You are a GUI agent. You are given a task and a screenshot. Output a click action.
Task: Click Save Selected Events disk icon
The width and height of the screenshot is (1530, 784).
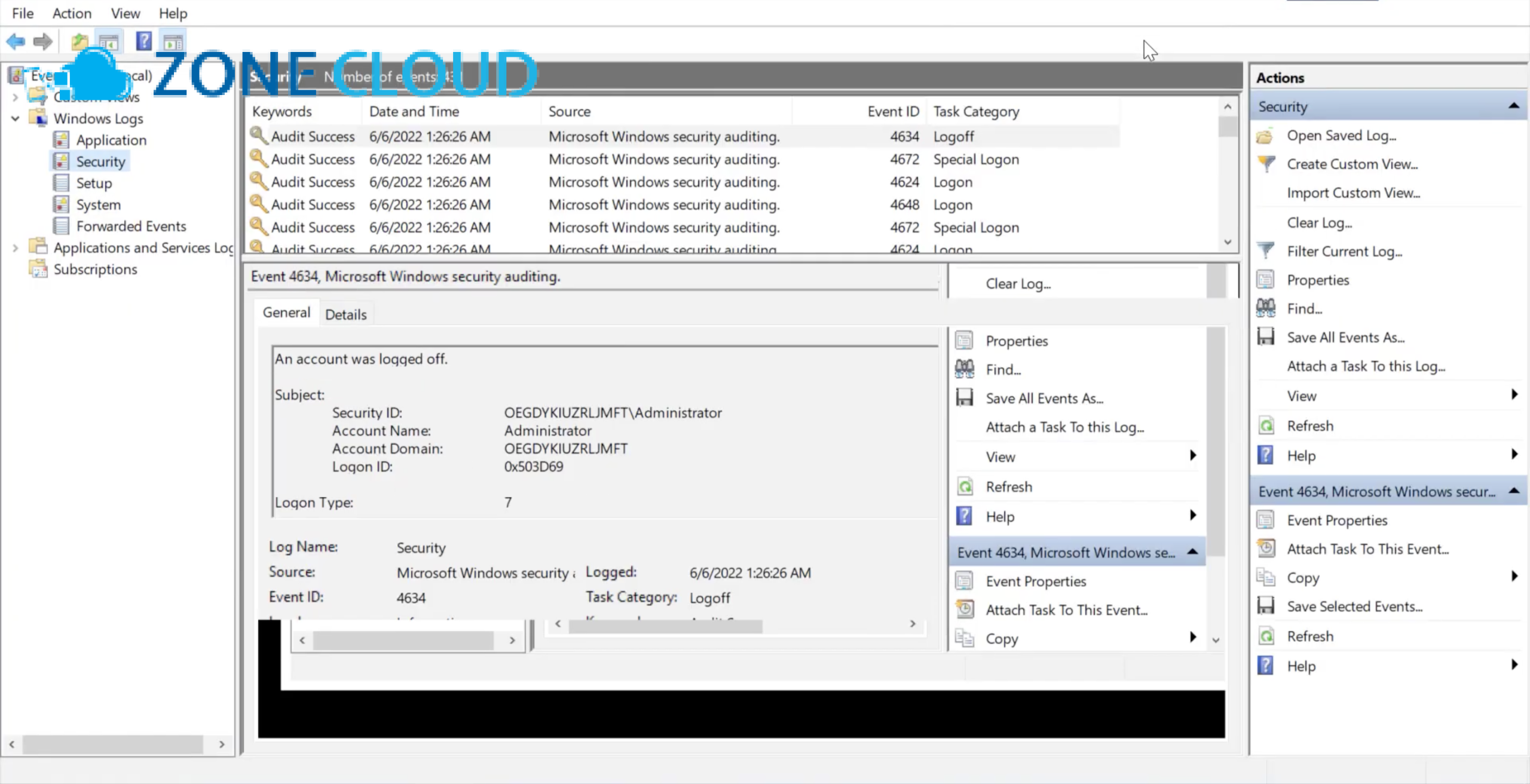coord(1266,606)
